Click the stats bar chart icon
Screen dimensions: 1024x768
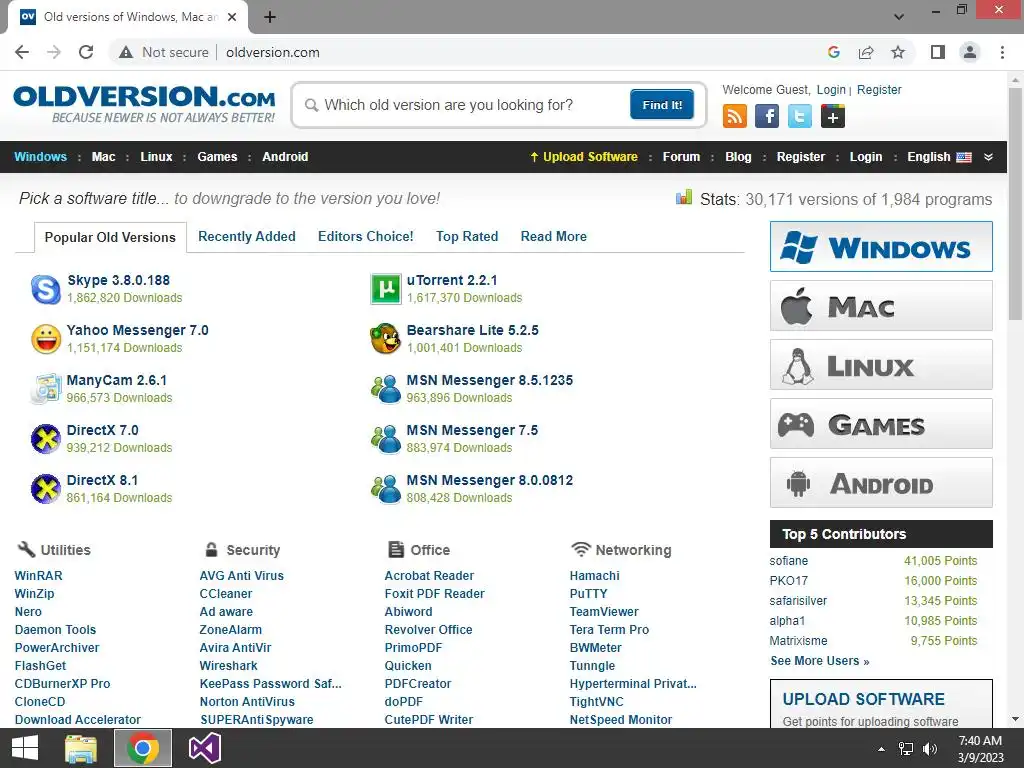tap(684, 197)
